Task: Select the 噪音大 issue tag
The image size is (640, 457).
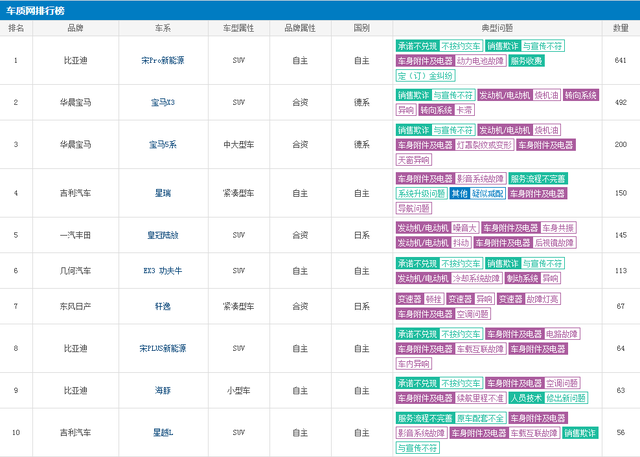Action: coord(464,228)
